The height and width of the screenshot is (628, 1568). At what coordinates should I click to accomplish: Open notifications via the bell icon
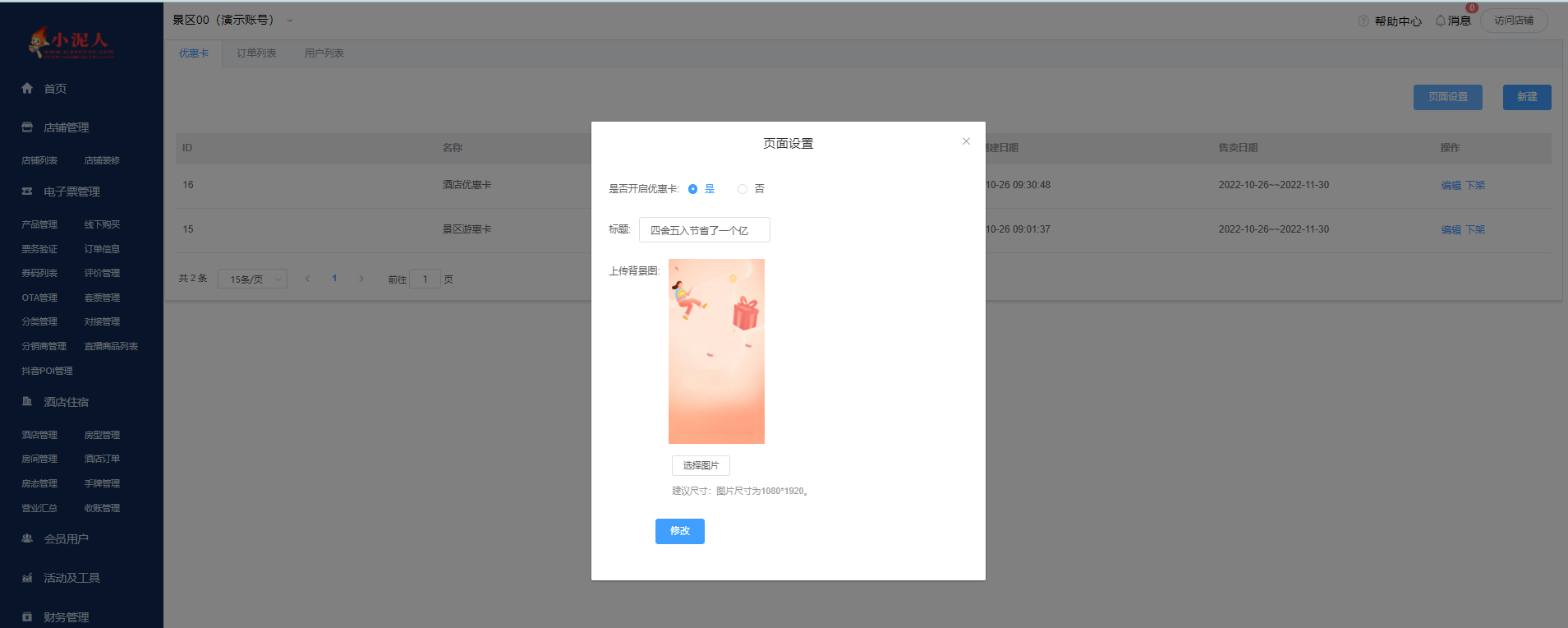pyautogui.click(x=1440, y=21)
